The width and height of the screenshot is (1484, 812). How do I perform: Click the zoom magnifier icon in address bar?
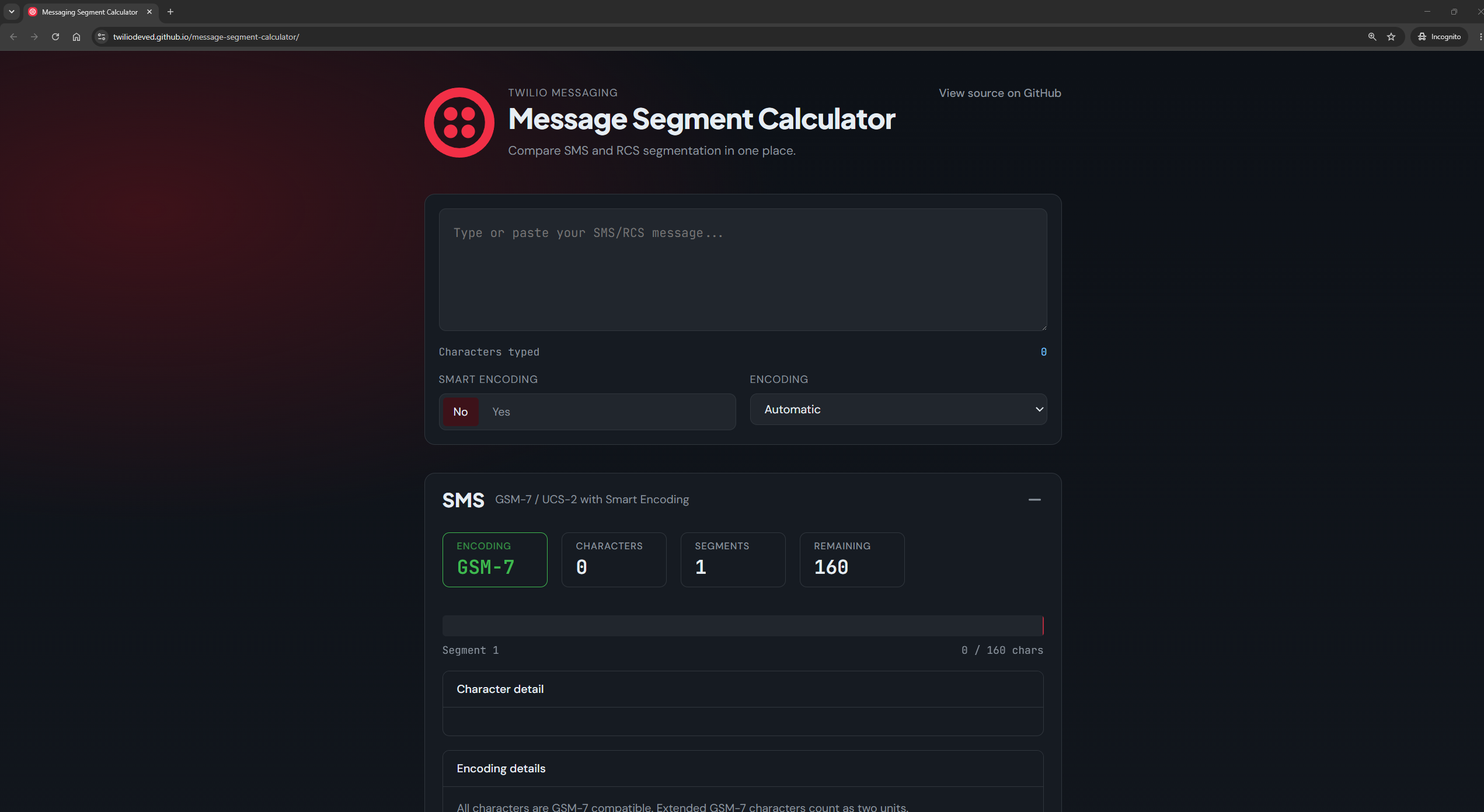(1372, 37)
